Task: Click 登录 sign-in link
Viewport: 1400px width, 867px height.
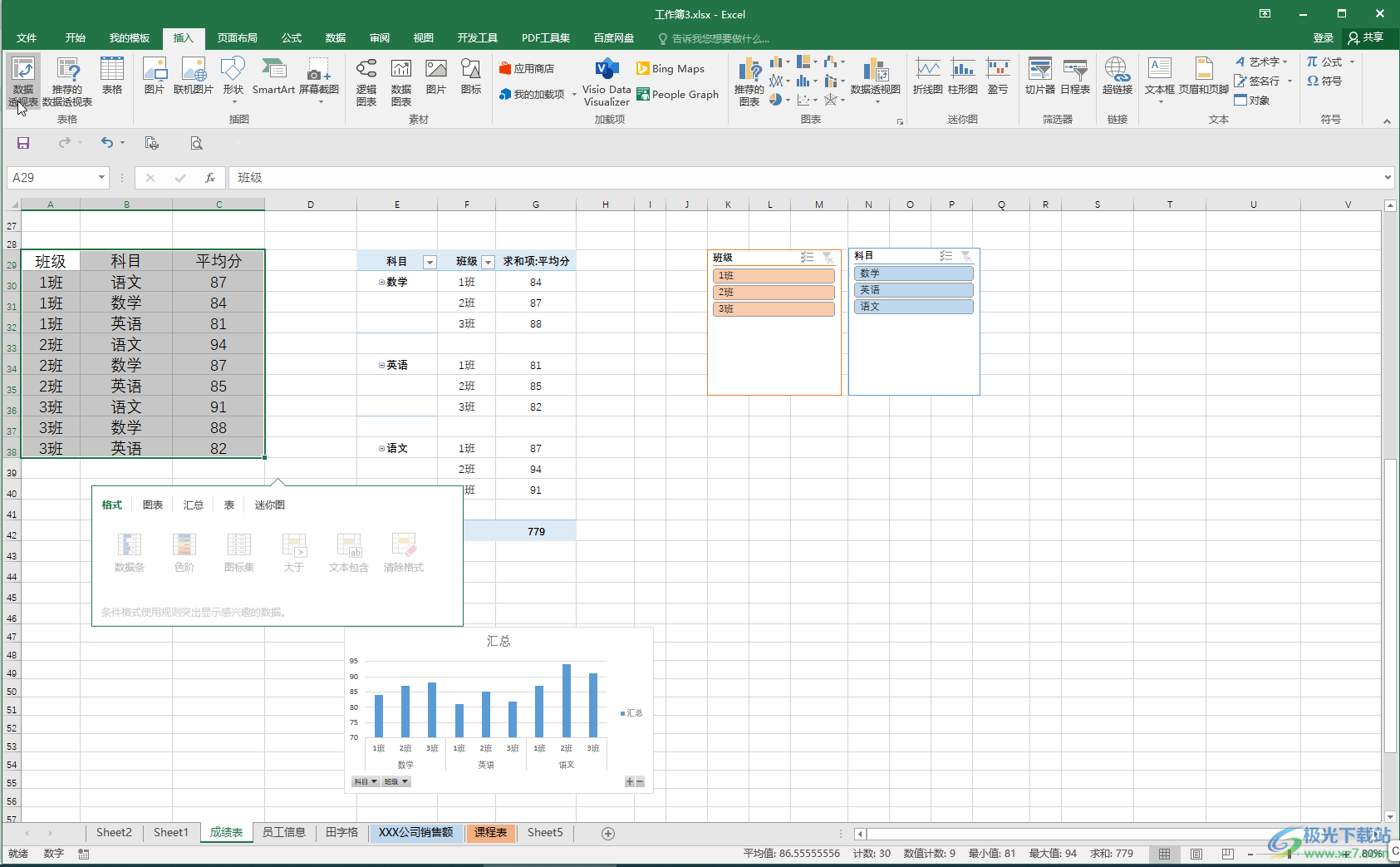Action: 1324,38
